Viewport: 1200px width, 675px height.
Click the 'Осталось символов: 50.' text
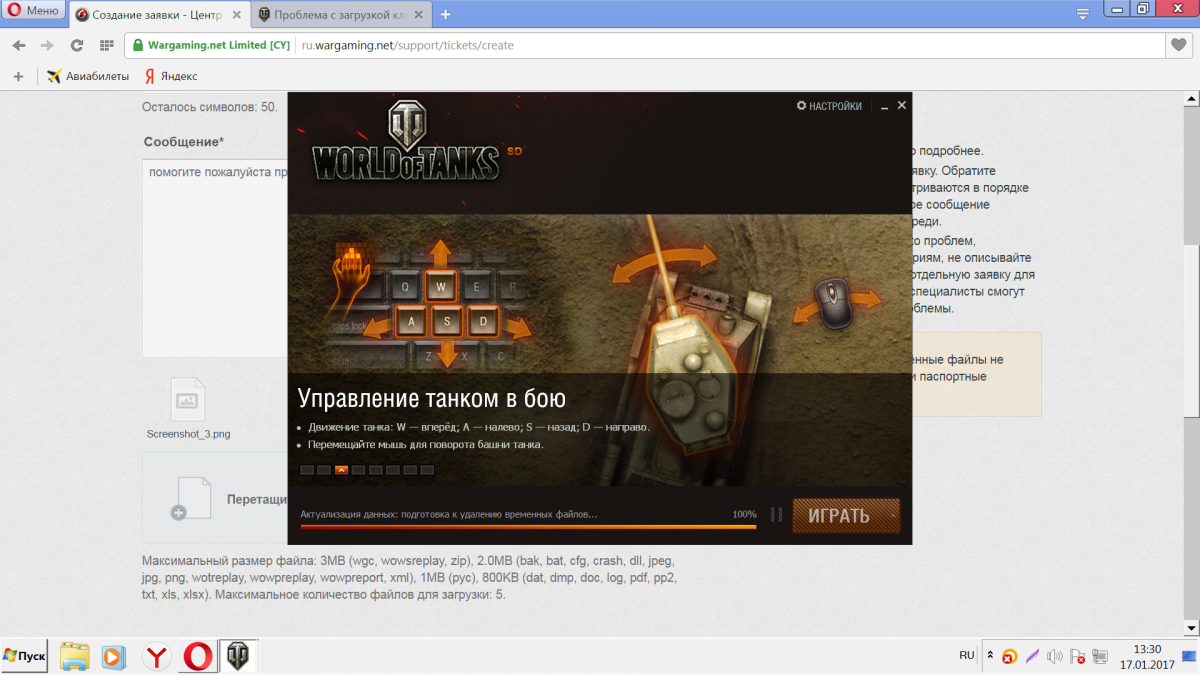click(210, 107)
